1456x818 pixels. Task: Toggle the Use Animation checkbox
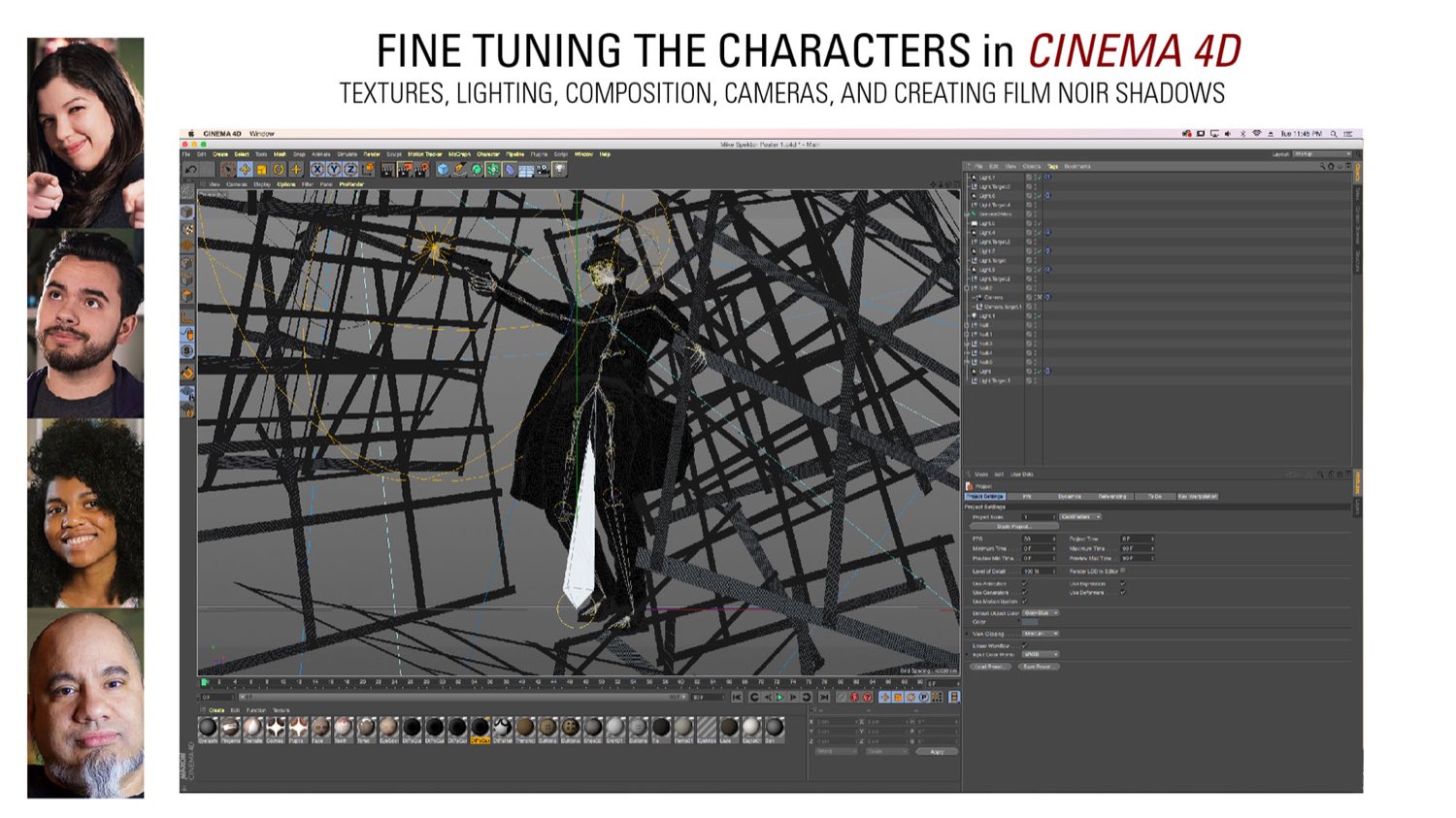coord(1024,584)
